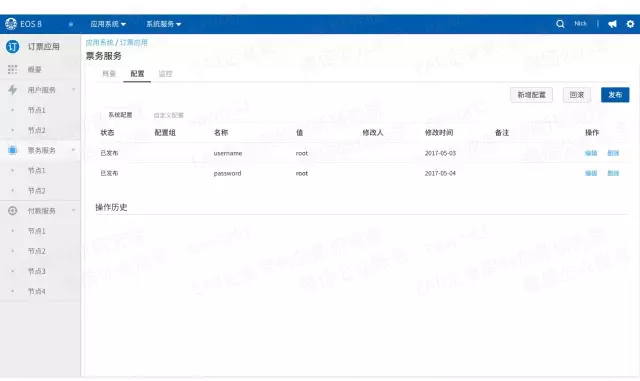Collapse the 用户服务 section chevron

point(73,89)
